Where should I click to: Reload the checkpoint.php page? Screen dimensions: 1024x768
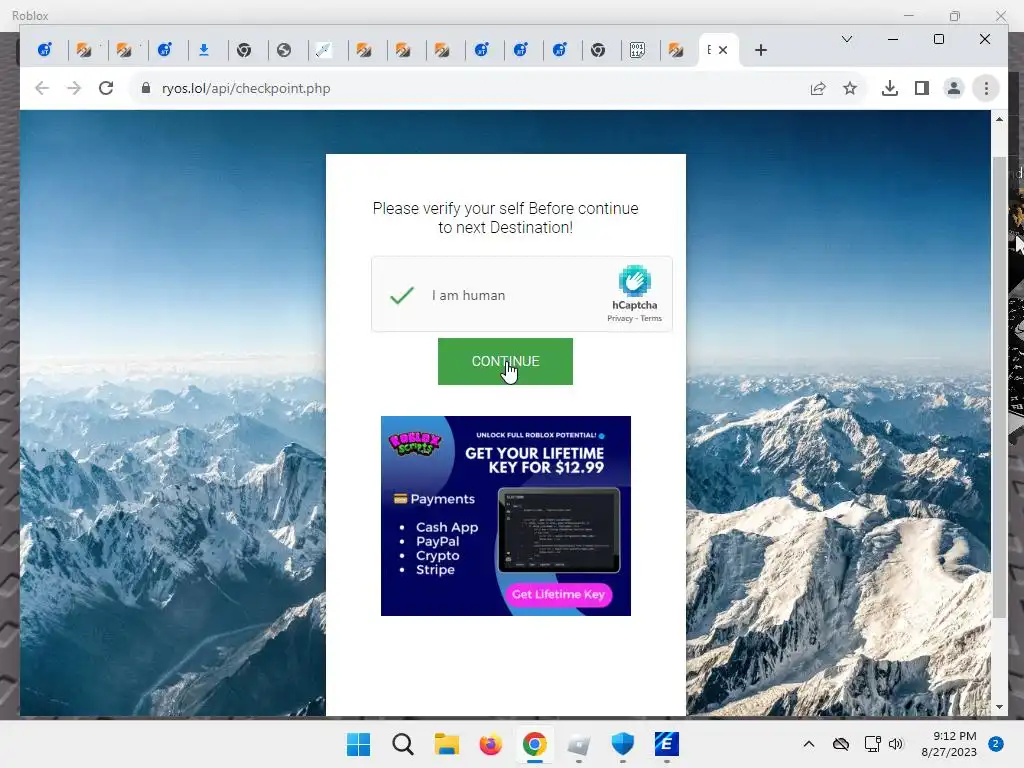click(106, 88)
